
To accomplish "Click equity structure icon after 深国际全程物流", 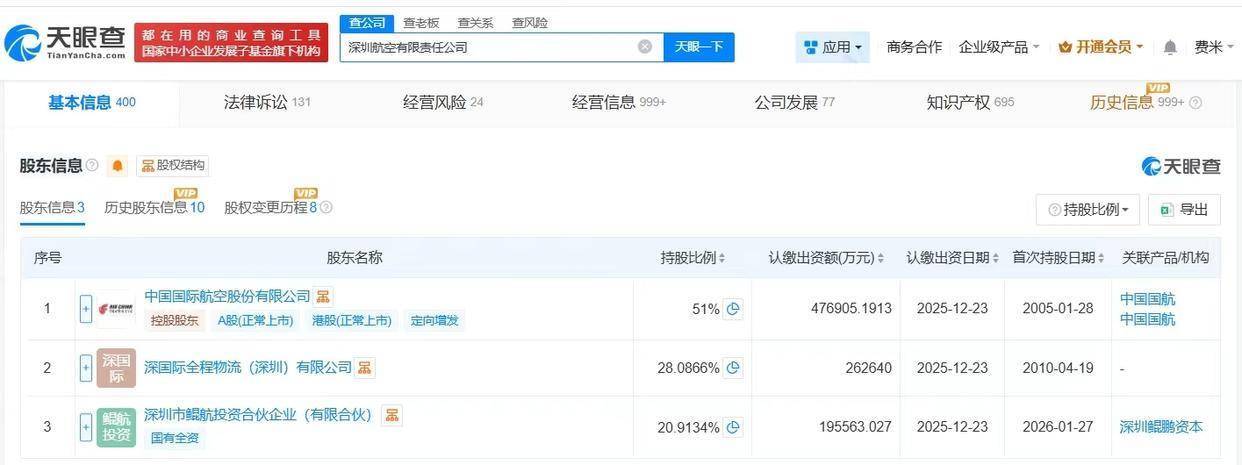I will pos(365,368).
